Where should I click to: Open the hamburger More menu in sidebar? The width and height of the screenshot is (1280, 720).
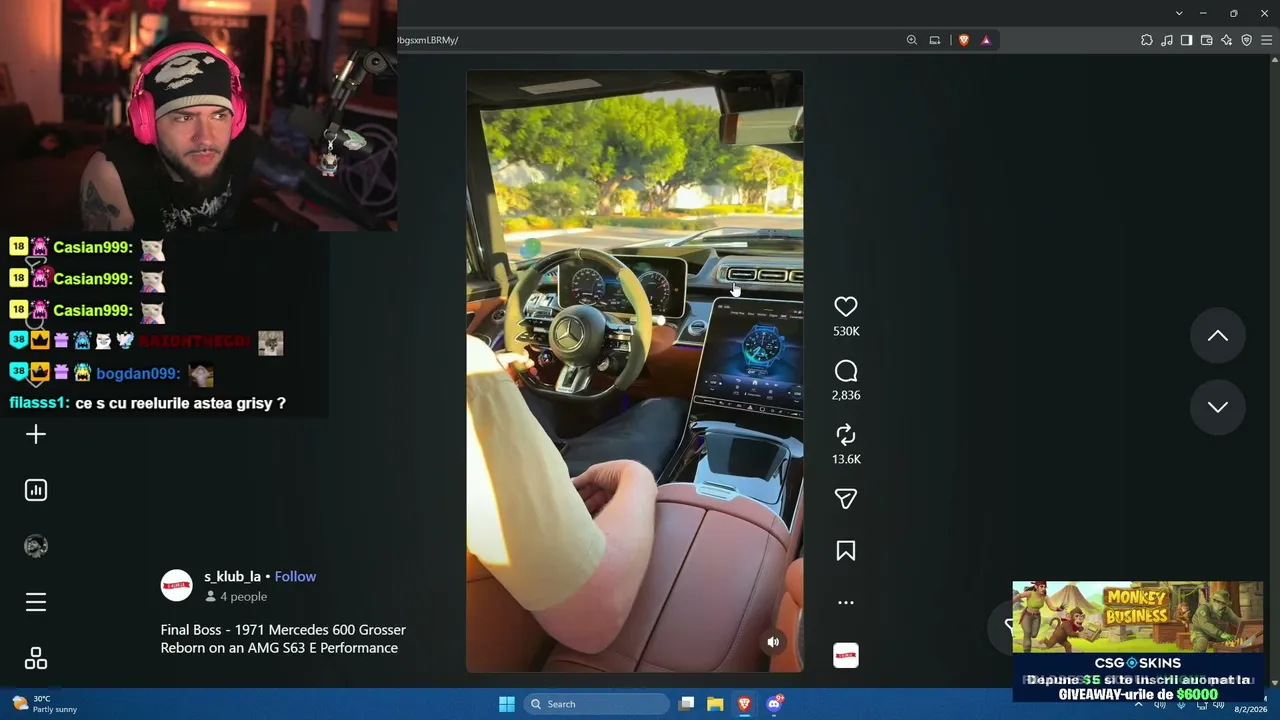point(36,602)
